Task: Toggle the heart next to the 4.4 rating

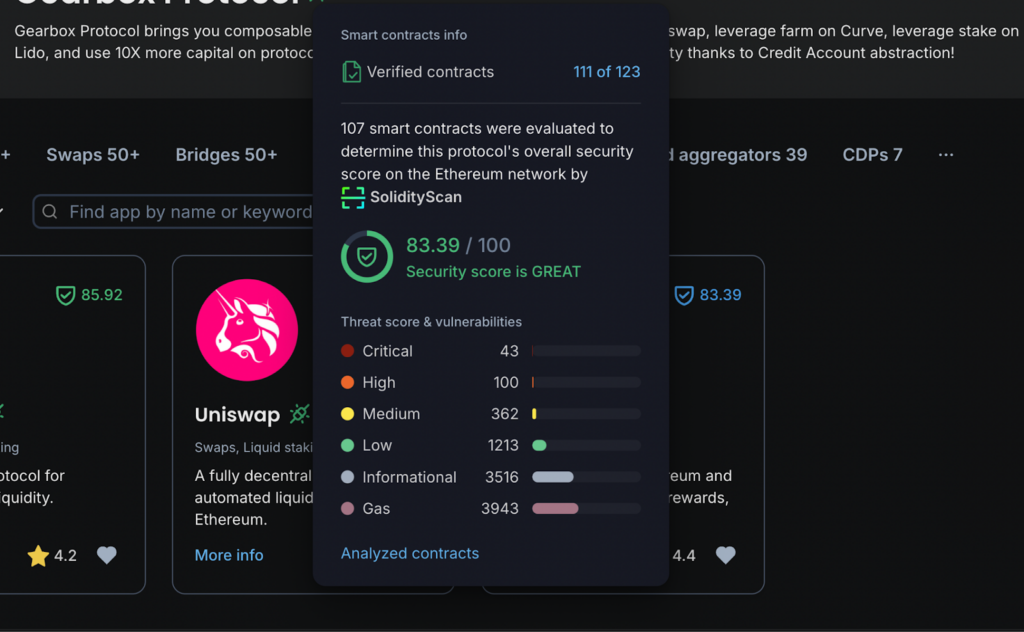Action: point(725,556)
